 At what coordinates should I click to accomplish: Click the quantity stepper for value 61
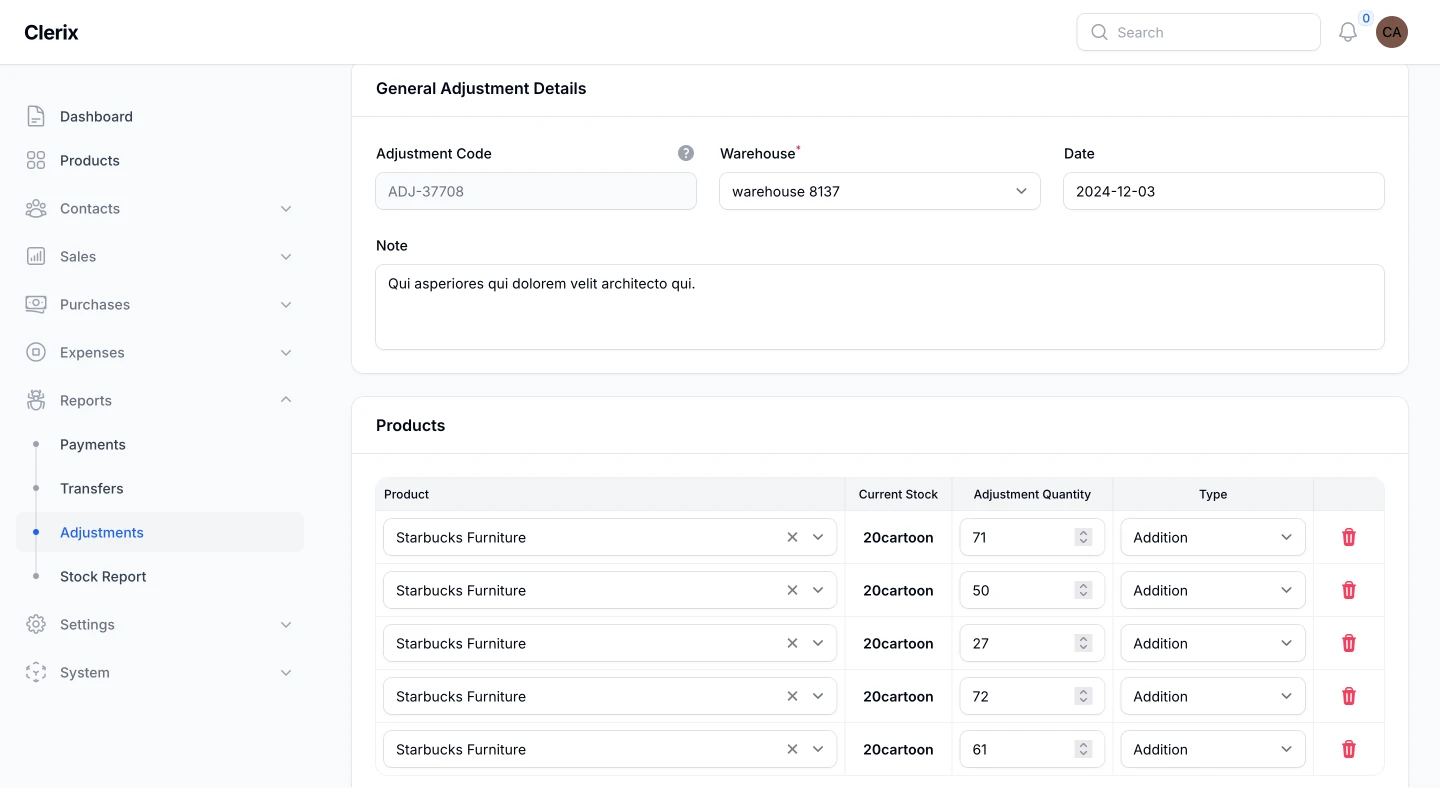[1083, 749]
